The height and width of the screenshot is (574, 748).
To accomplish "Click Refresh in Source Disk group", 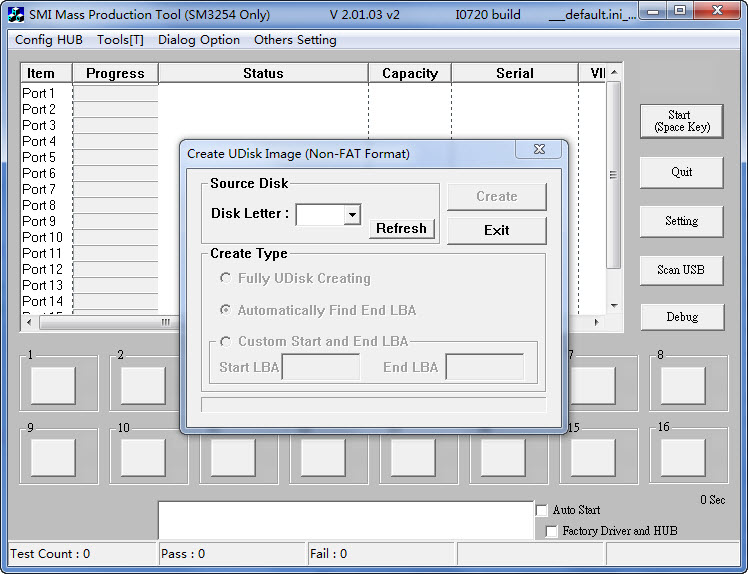I will [401, 229].
